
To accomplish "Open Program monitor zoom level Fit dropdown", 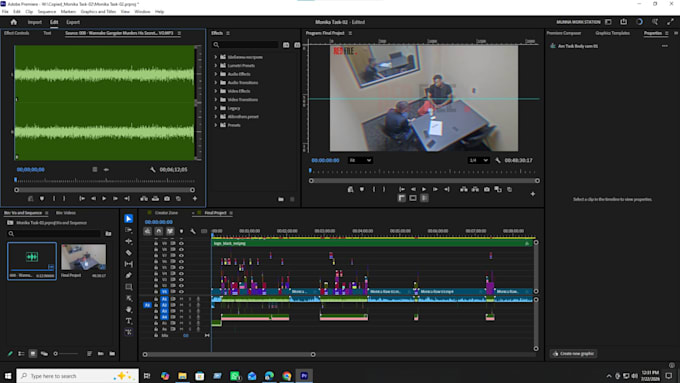I will click(x=360, y=160).
